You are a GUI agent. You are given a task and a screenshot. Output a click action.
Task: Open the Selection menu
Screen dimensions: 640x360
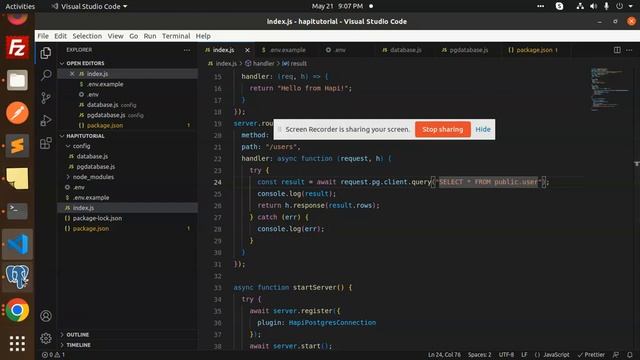(x=87, y=36)
